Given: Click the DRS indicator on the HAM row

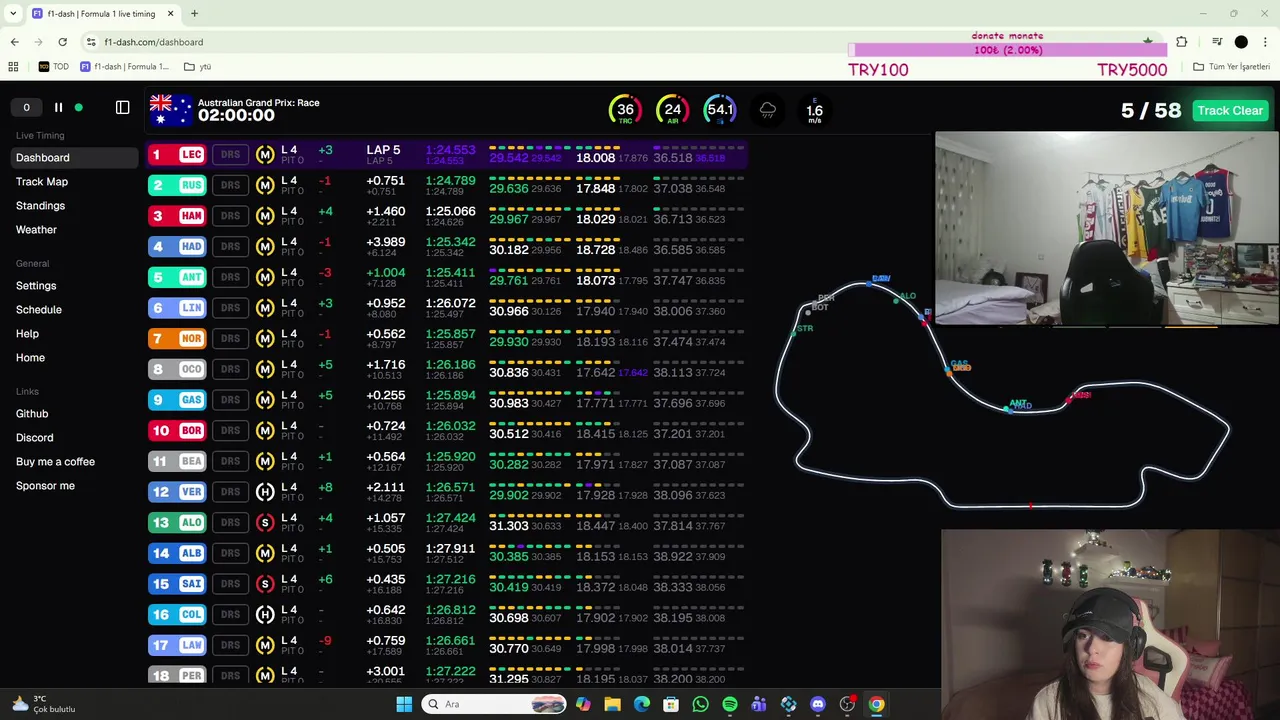Looking at the screenshot, I should [230, 216].
